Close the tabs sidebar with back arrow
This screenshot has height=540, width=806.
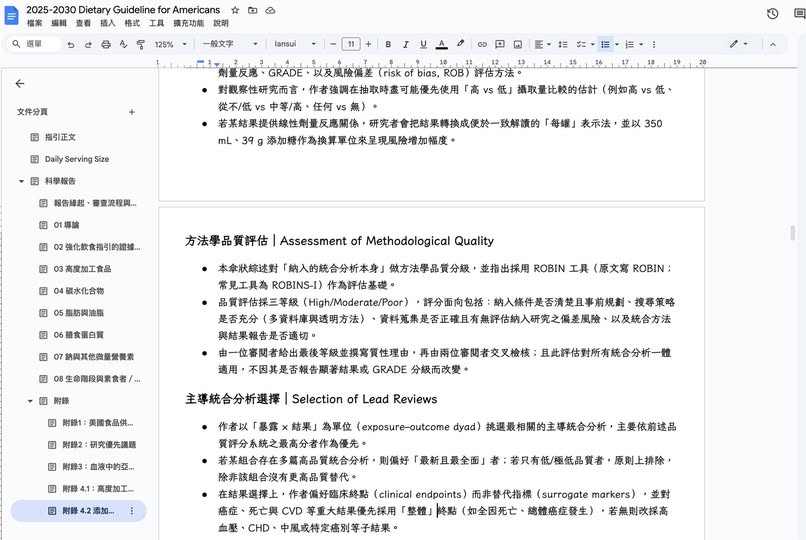(20, 84)
